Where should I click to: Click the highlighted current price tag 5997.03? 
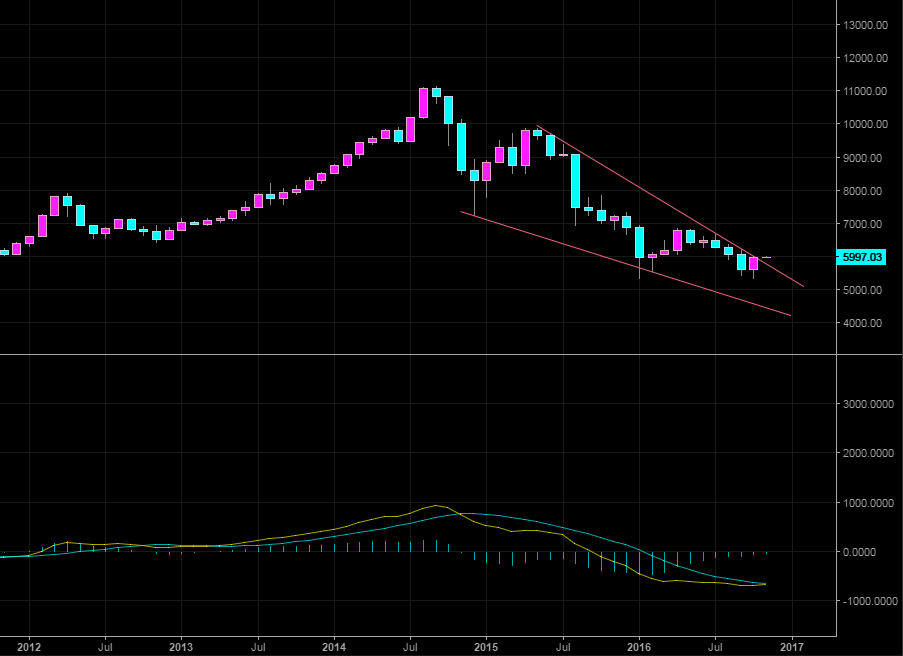click(x=861, y=257)
